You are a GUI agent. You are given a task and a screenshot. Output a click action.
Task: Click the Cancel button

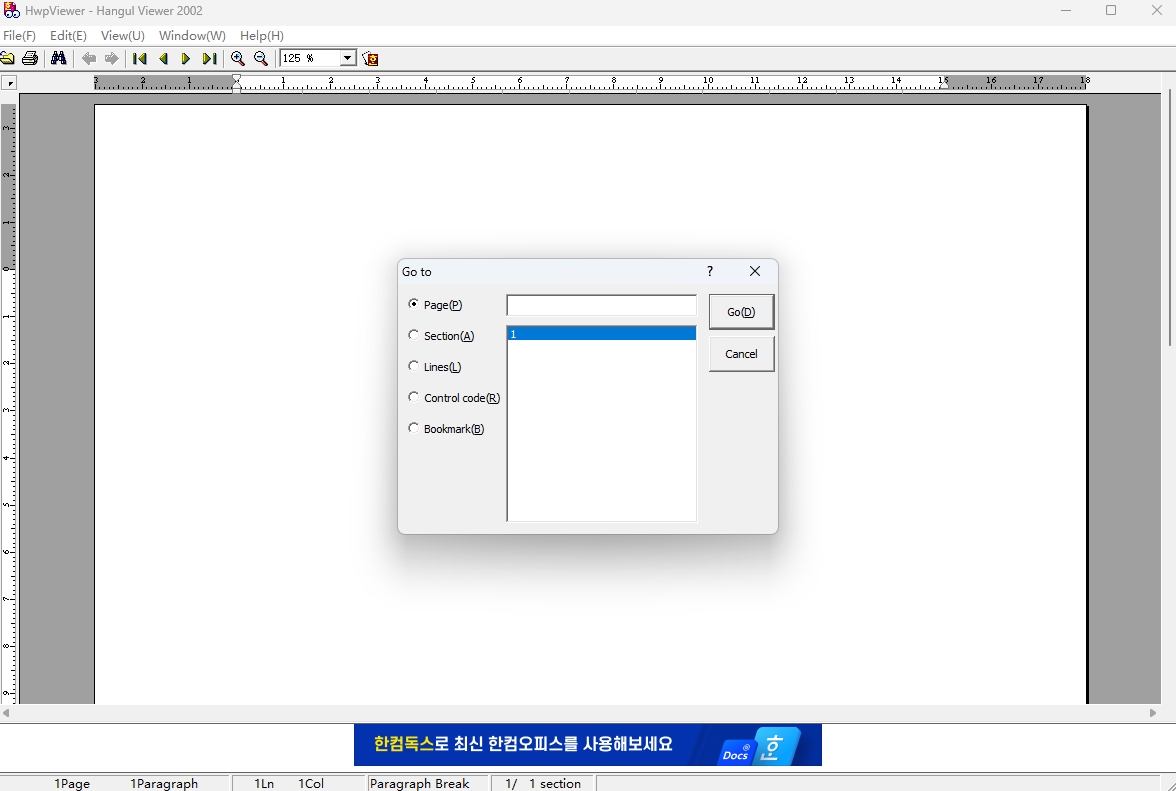pos(741,354)
